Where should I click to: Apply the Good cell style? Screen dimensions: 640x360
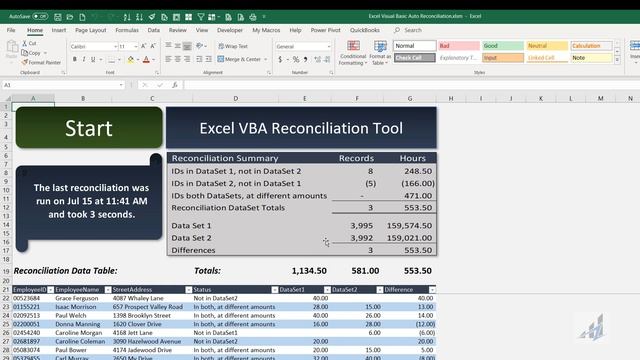coord(503,46)
